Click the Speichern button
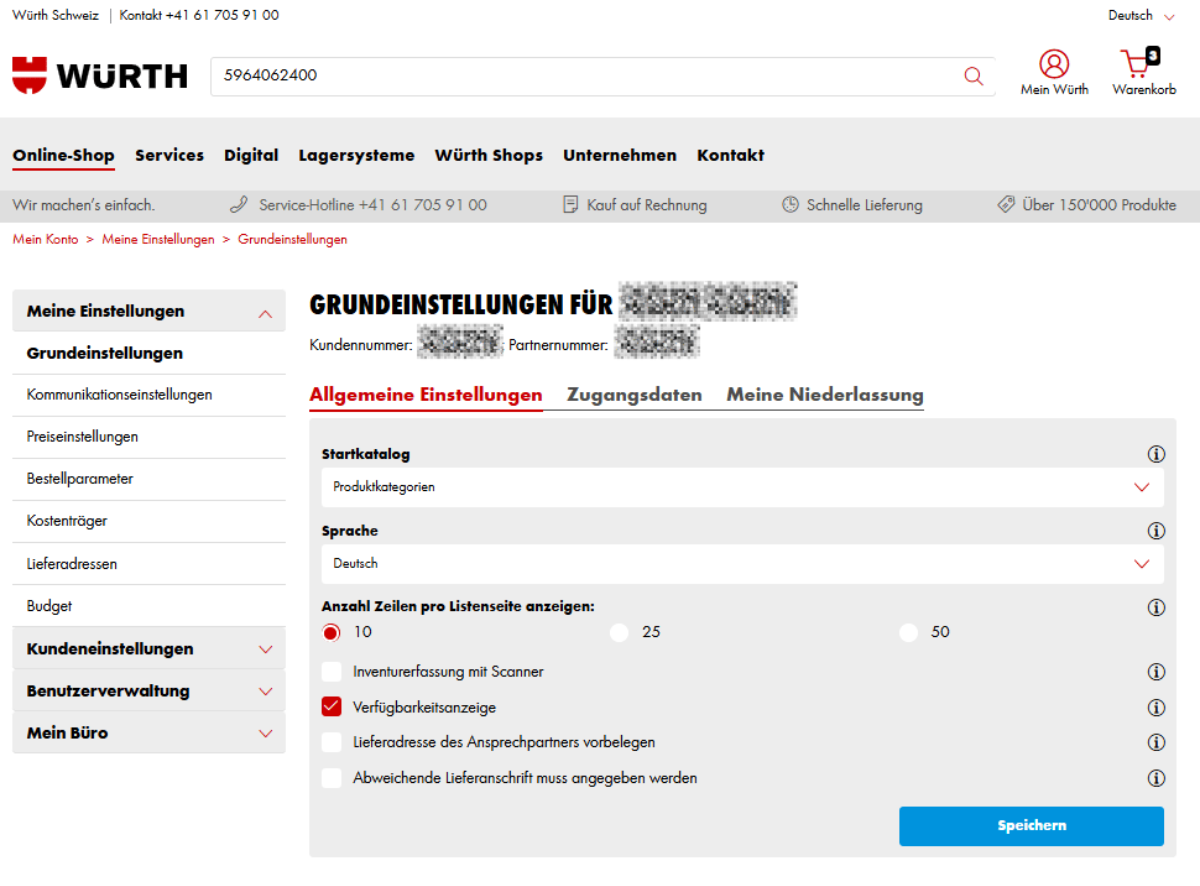This screenshot has height=886, width=1200. click(x=1031, y=826)
